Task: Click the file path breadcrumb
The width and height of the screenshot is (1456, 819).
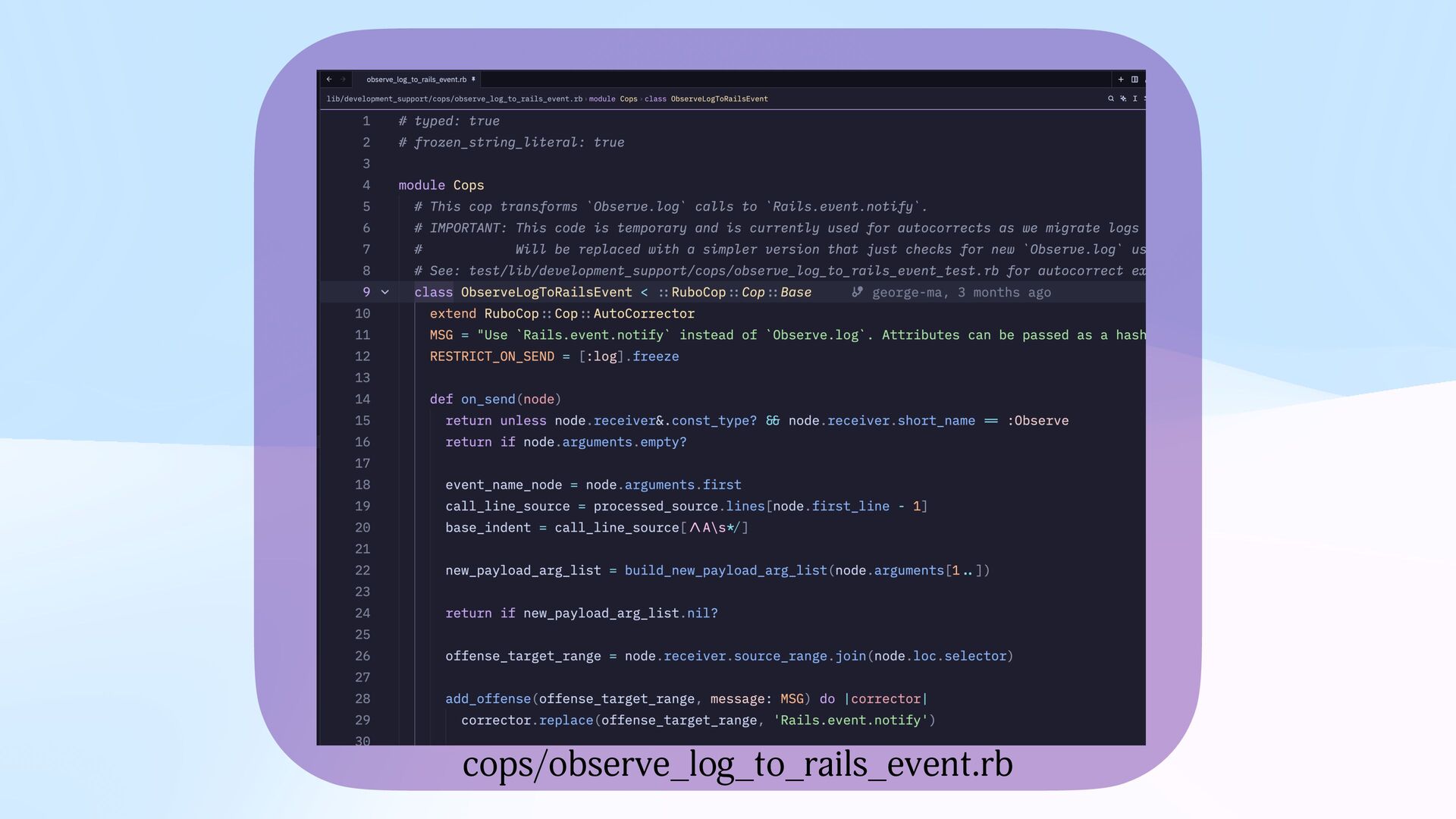Action: point(454,99)
